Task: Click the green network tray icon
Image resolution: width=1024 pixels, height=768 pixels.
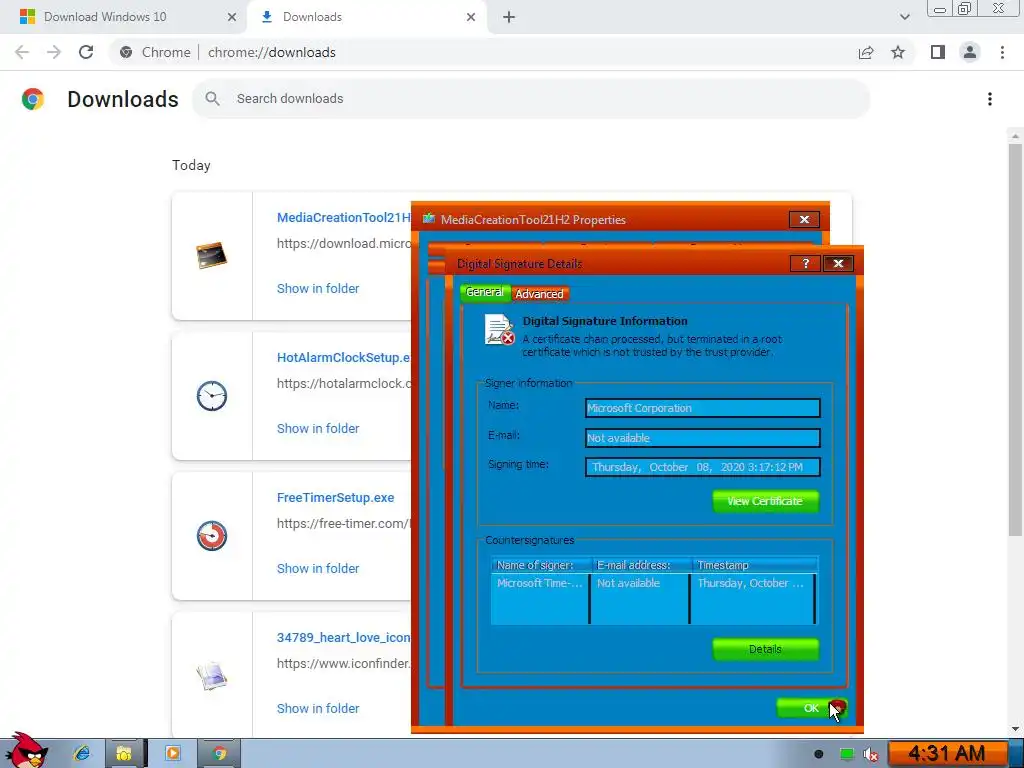Action: click(846, 754)
